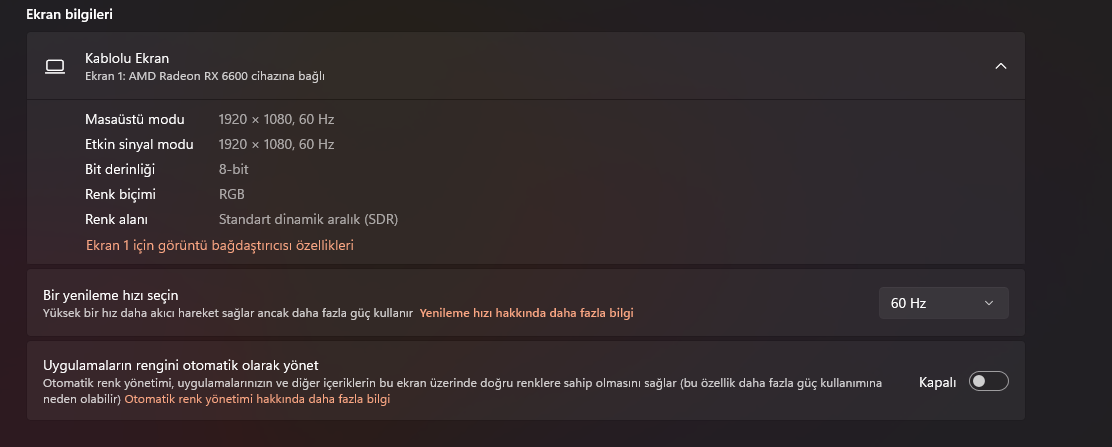Click the 'Renk alanı' label

click(x=117, y=219)
